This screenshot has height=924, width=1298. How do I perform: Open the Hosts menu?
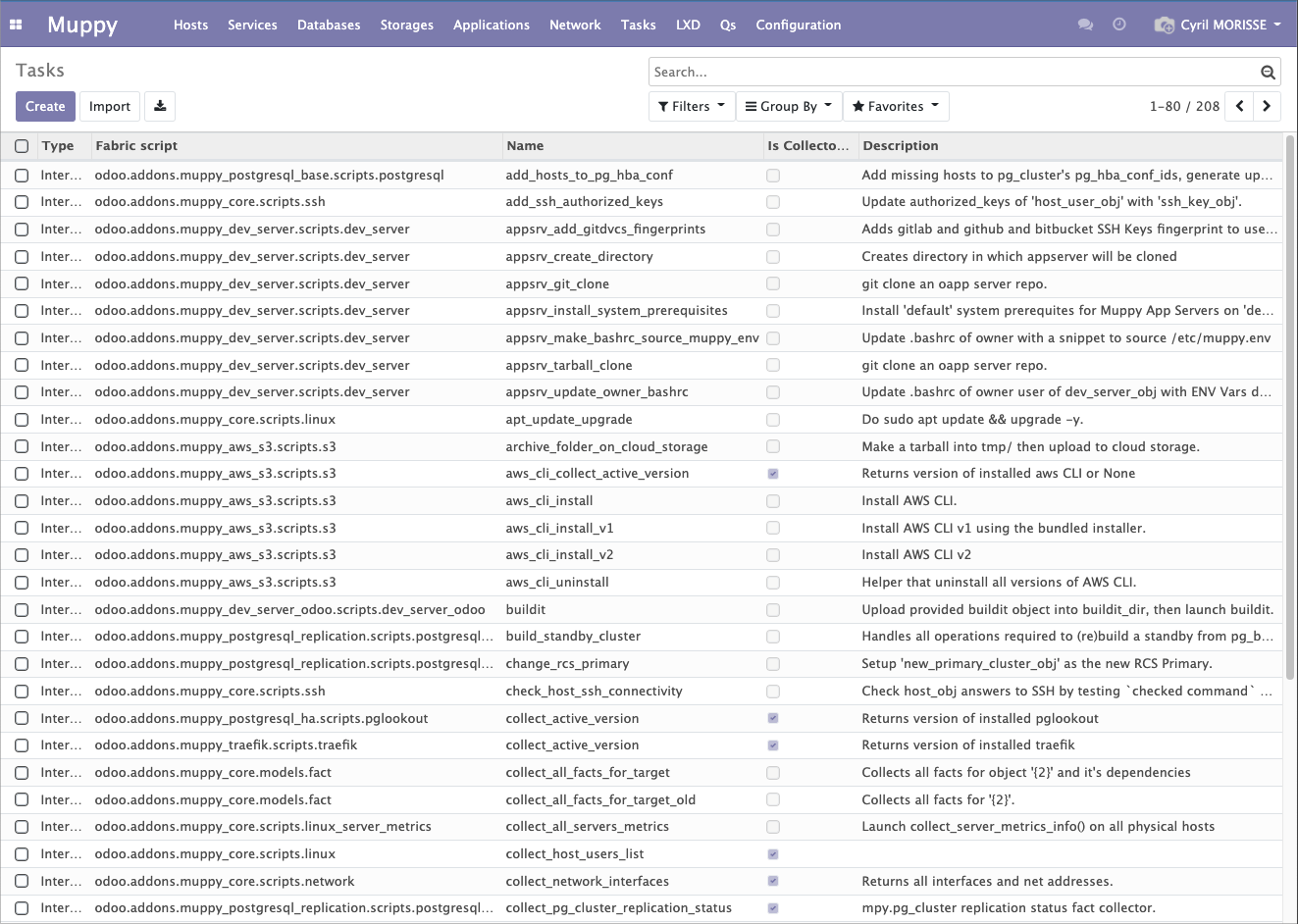click(190, 25)
